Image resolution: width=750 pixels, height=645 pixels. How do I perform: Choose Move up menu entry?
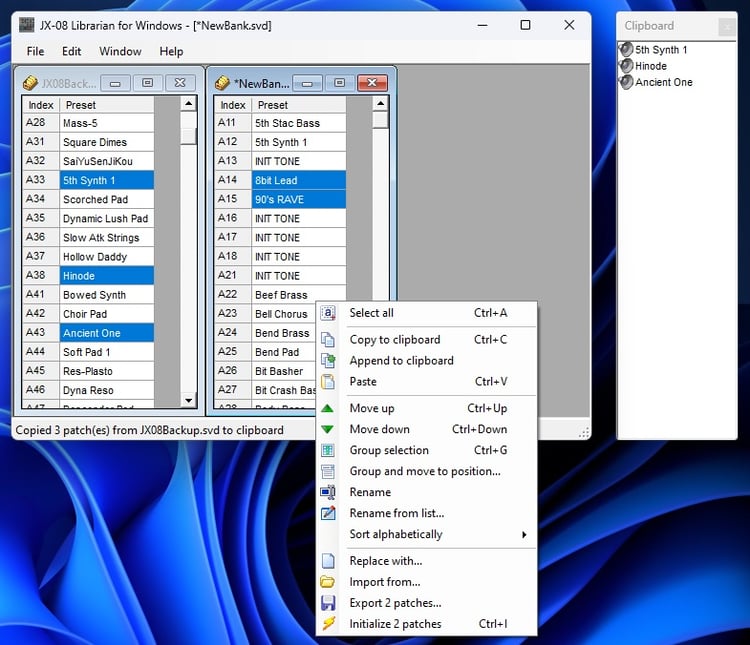point(427,408)
